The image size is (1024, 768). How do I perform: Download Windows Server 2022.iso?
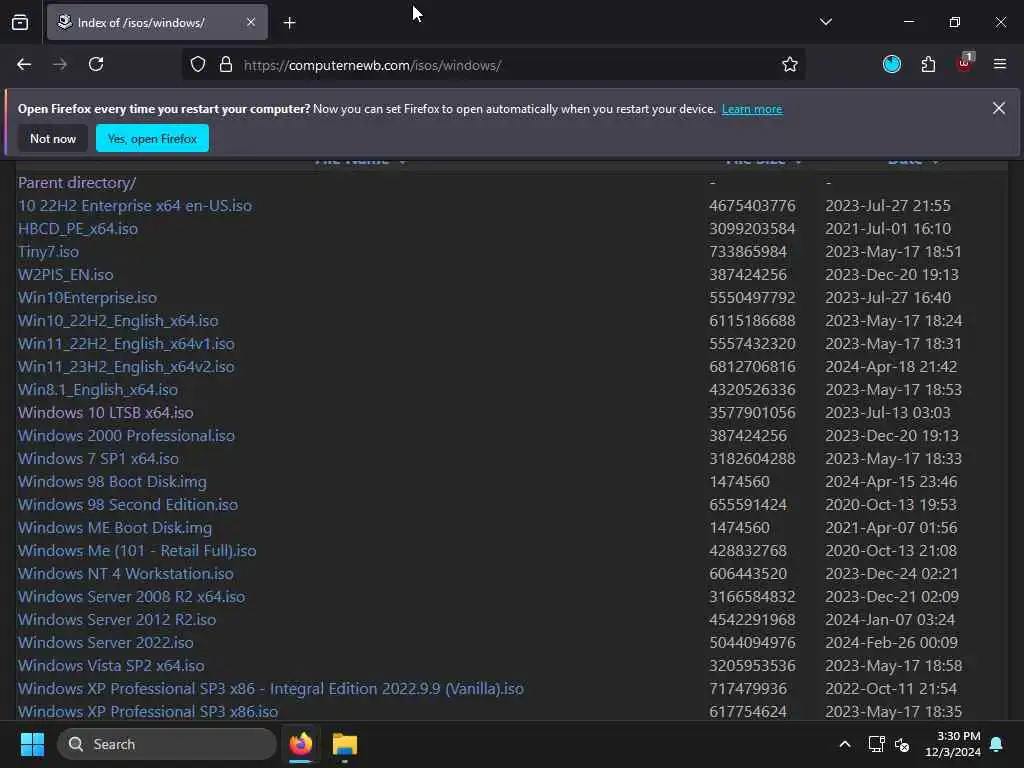[x=106, y=643]
